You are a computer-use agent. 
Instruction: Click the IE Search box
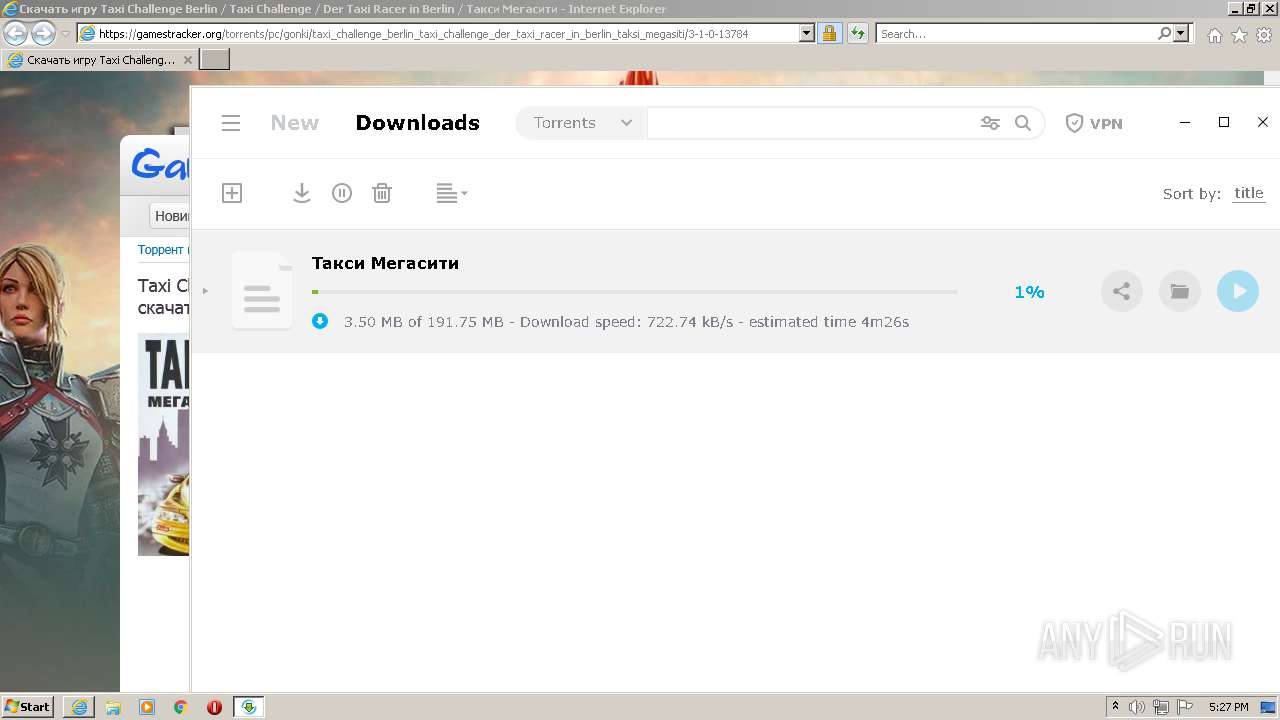(x=1015, y=33)
